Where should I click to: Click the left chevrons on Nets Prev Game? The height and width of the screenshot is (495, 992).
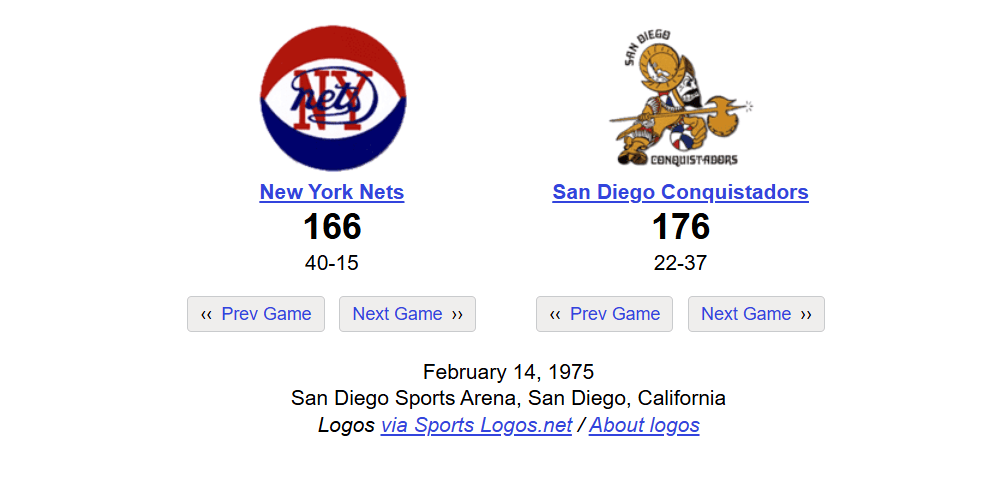(206, 315)
